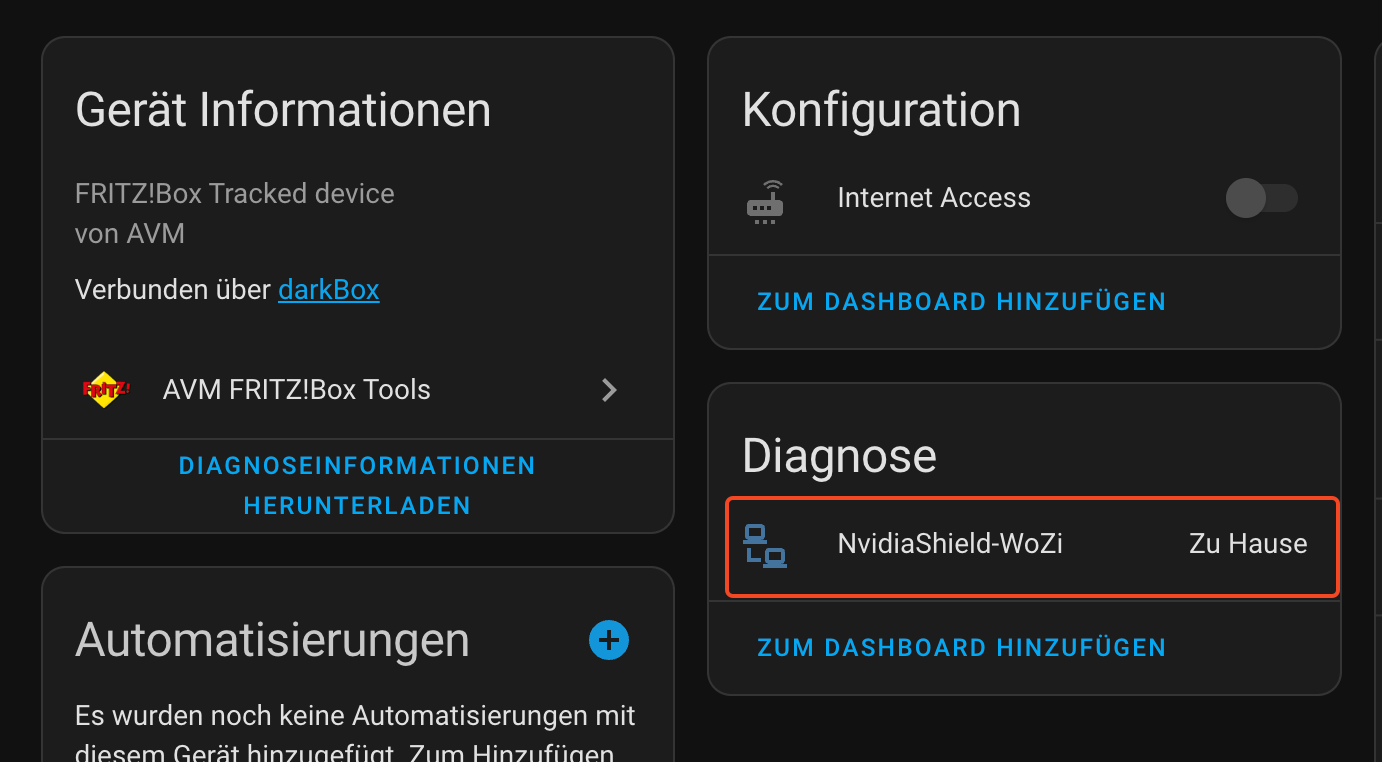Download diagnostics via Diagnoseinformationen Herunterladen
The image size is (1382, 762).
pyautogui.click(x=357, y=486)
